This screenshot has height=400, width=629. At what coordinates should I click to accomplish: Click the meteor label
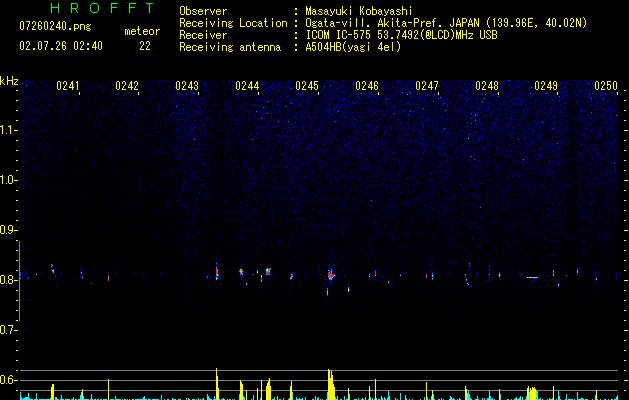(x=142, y=31)
